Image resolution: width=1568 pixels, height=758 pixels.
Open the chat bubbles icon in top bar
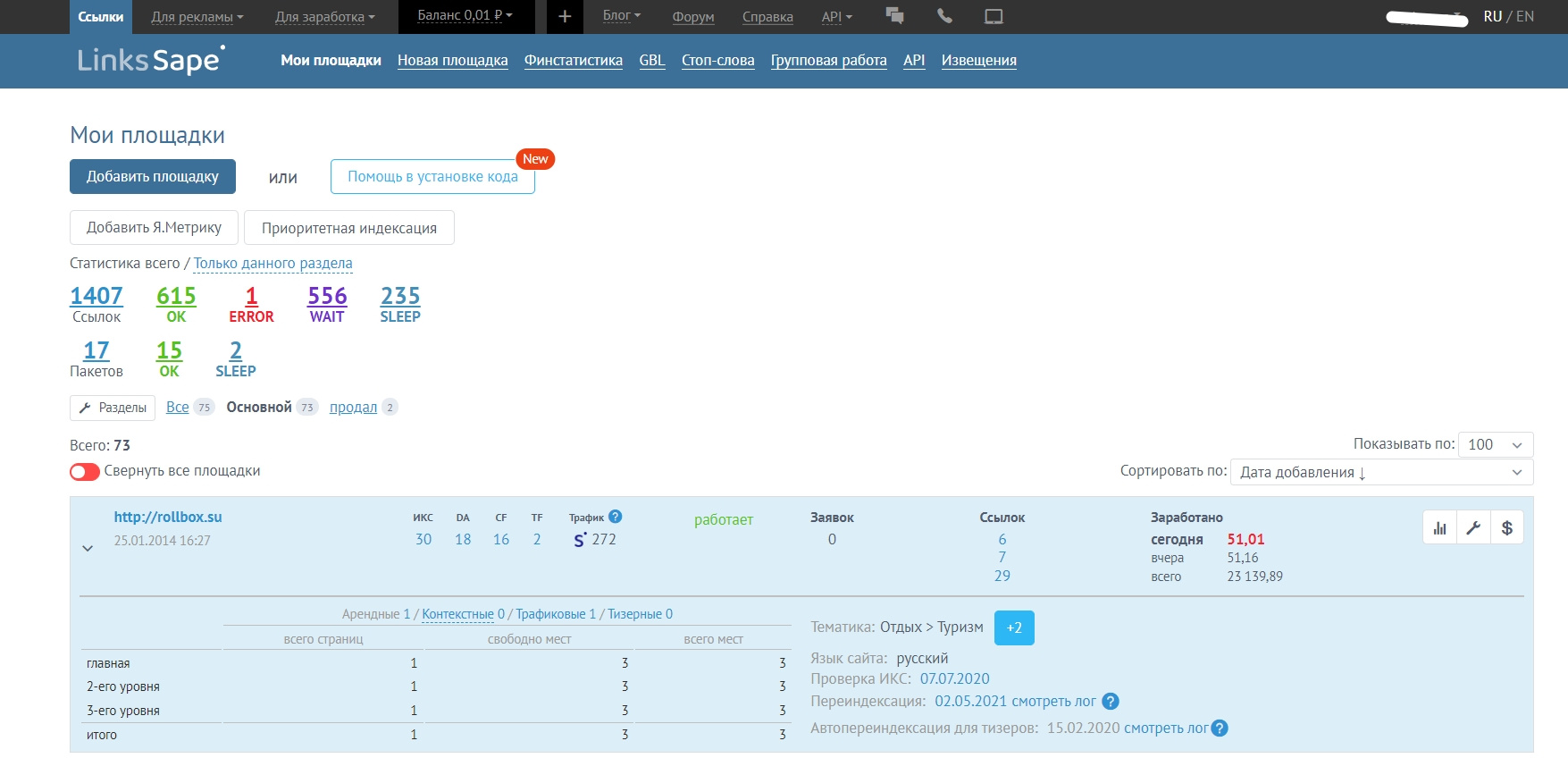[894, 16]
